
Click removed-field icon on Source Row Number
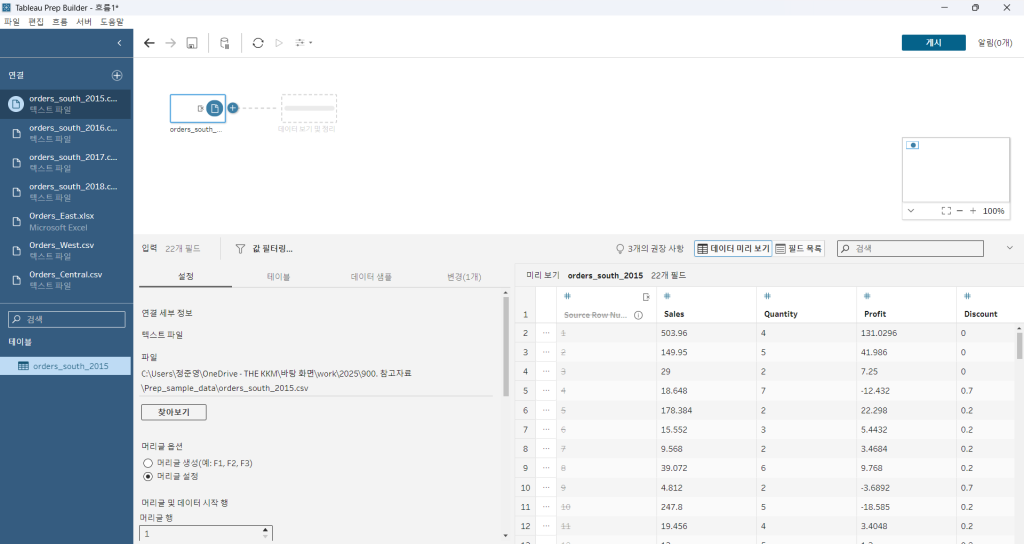click(x=646, y=297)
